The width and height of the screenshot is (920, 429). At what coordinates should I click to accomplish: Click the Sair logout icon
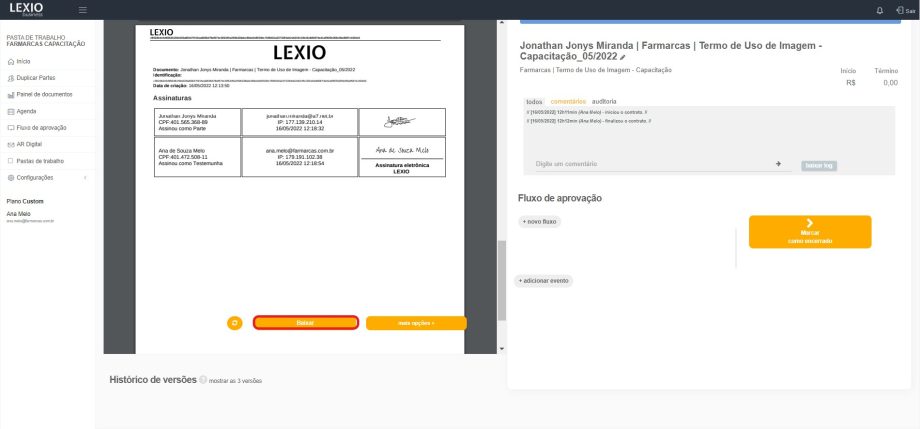pyautogui.click(x=904, y=10)
